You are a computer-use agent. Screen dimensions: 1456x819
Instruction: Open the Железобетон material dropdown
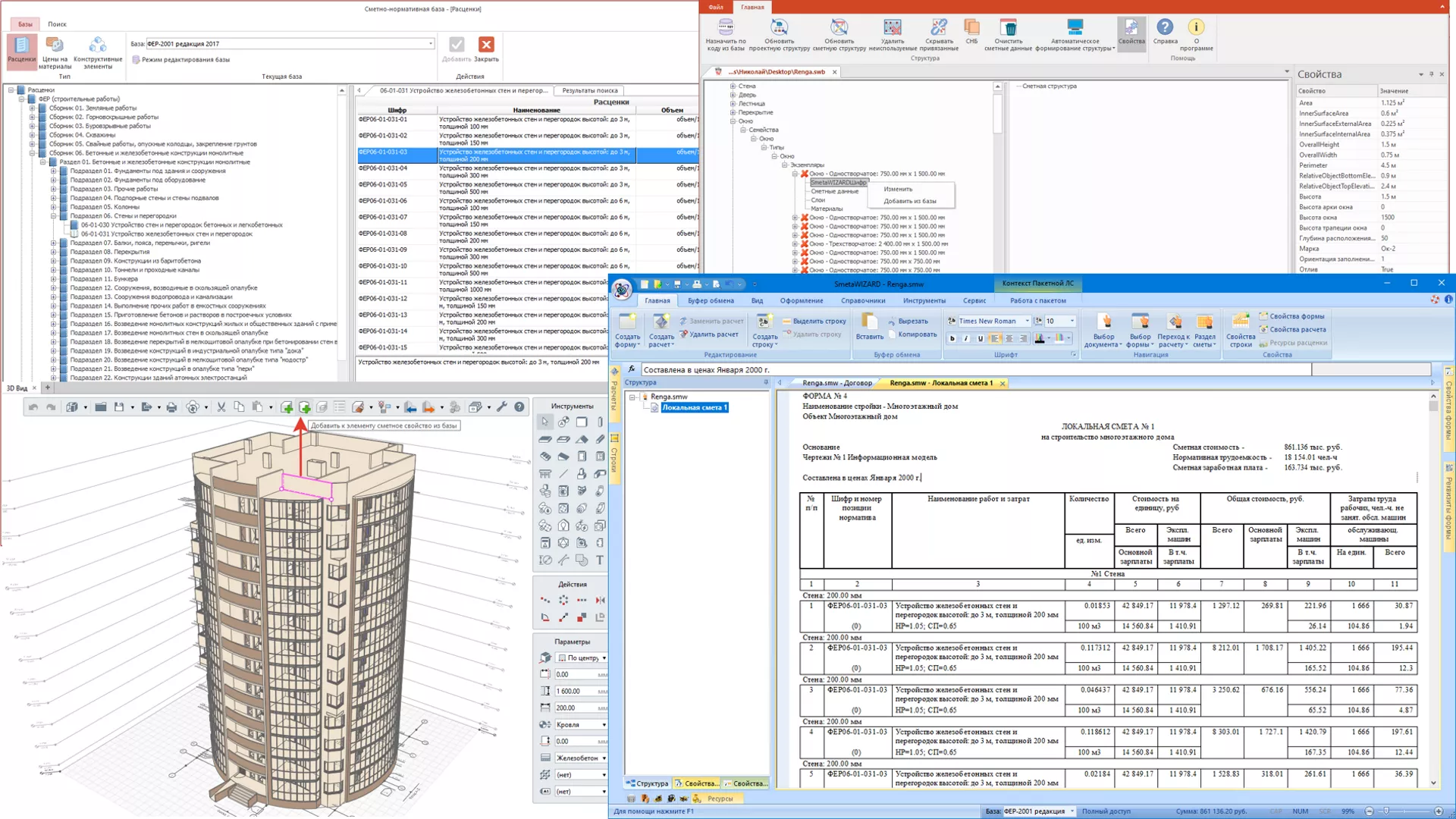click(x=604, y=758)
